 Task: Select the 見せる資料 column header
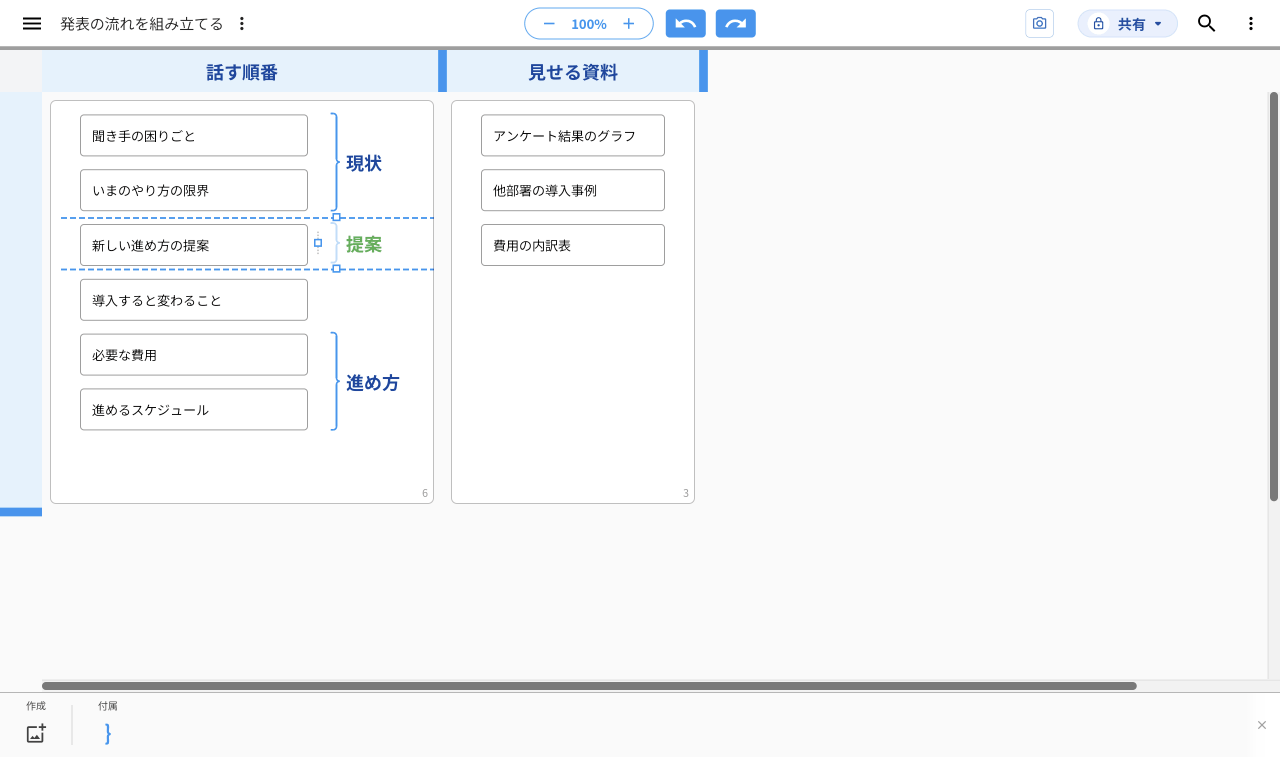[573, 72]
